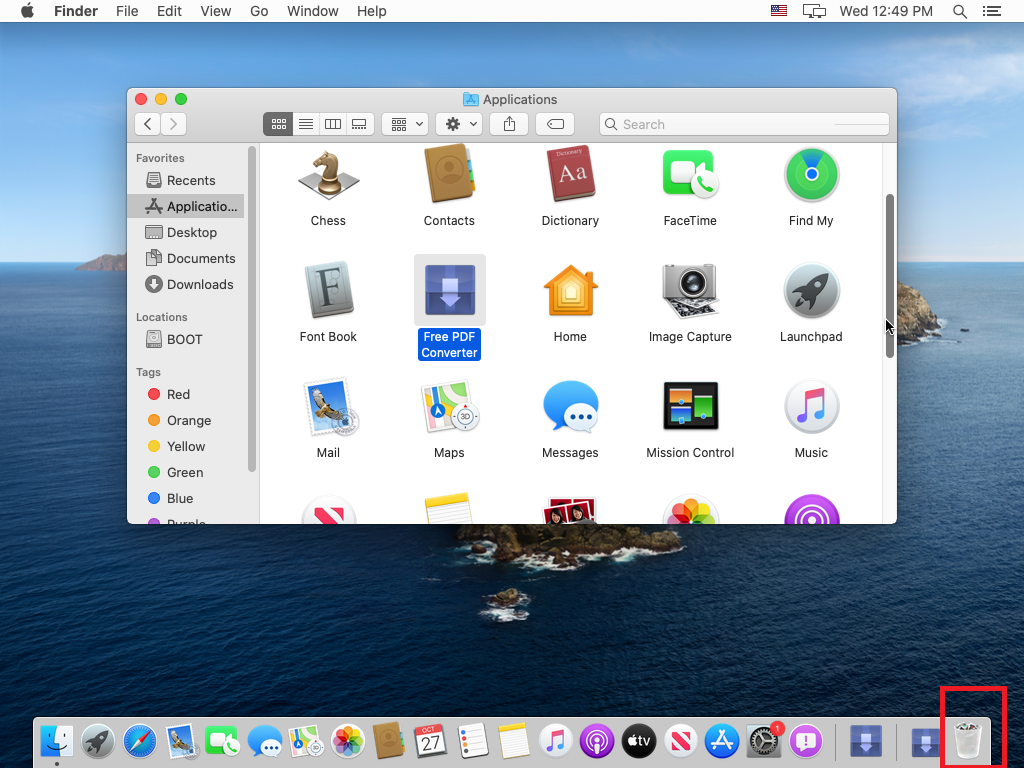Open Spotlight search in menu bar
Image resolution: width=1024 pixels, height=768 pixels.
tap(960, 11)
